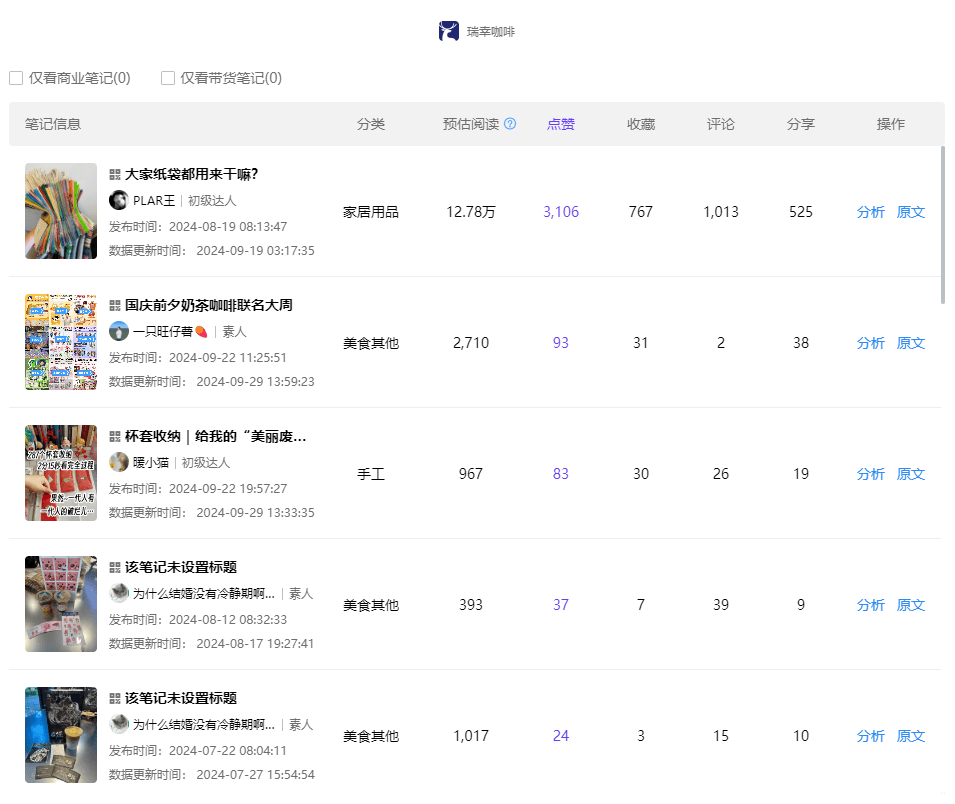Click the comments value 1,013
Screen dimensions: 955x804
[721, 212]
